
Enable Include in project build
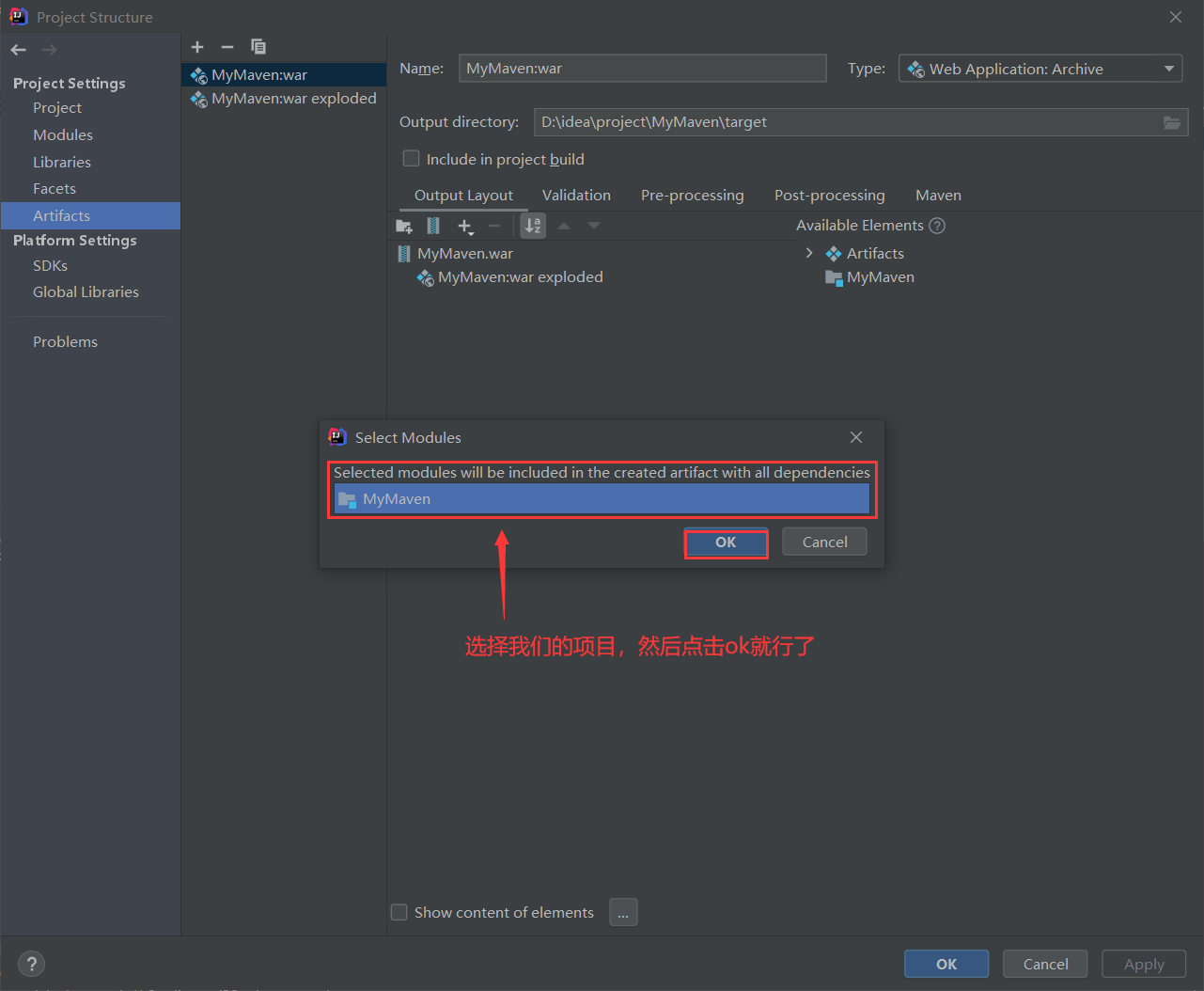(411, 159)
